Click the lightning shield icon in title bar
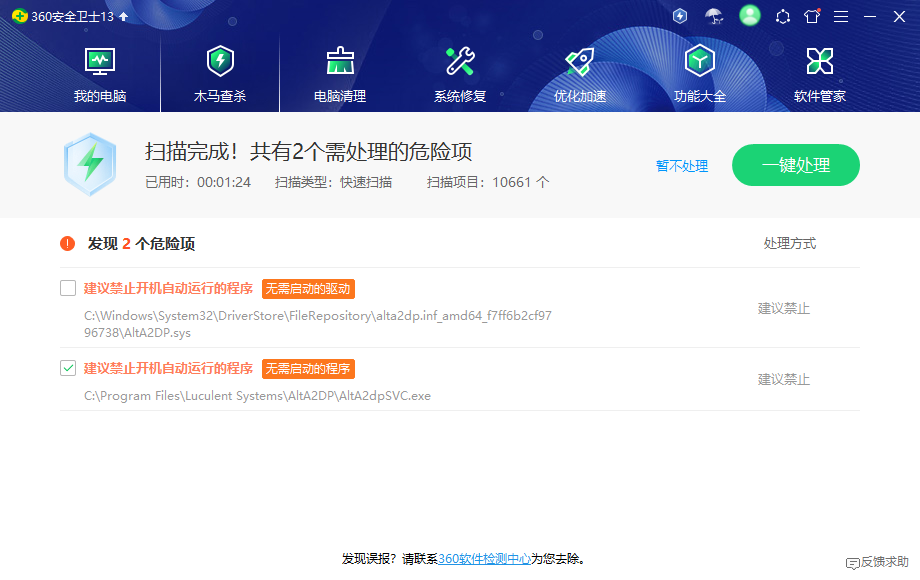The width and height of the screenshot is (920, 580). click(x=679, y=16)
